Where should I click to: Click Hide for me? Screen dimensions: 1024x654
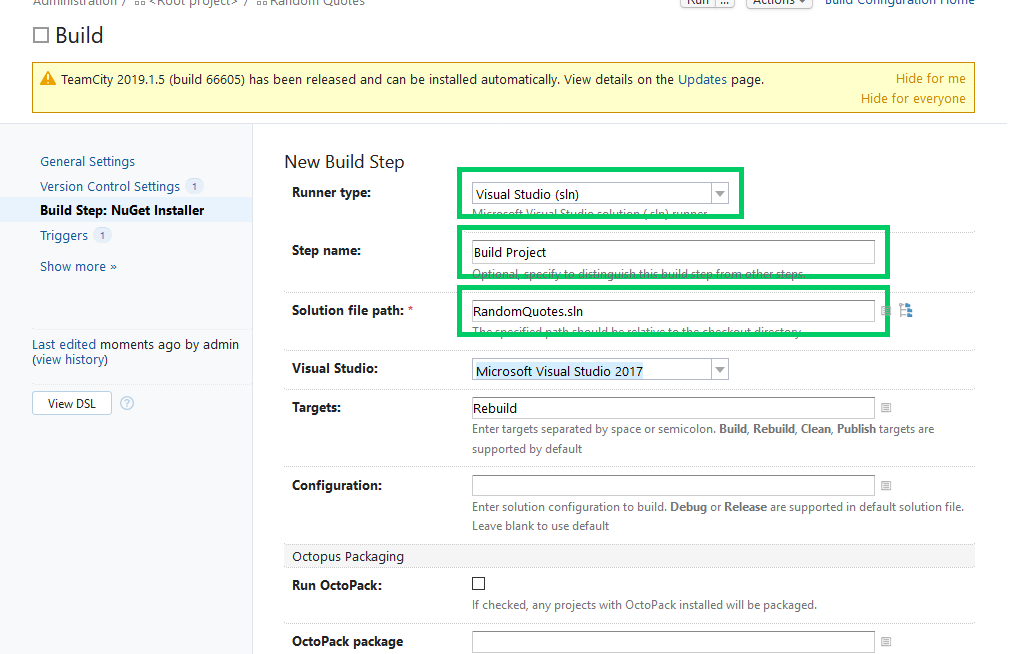tap(931, 78)
